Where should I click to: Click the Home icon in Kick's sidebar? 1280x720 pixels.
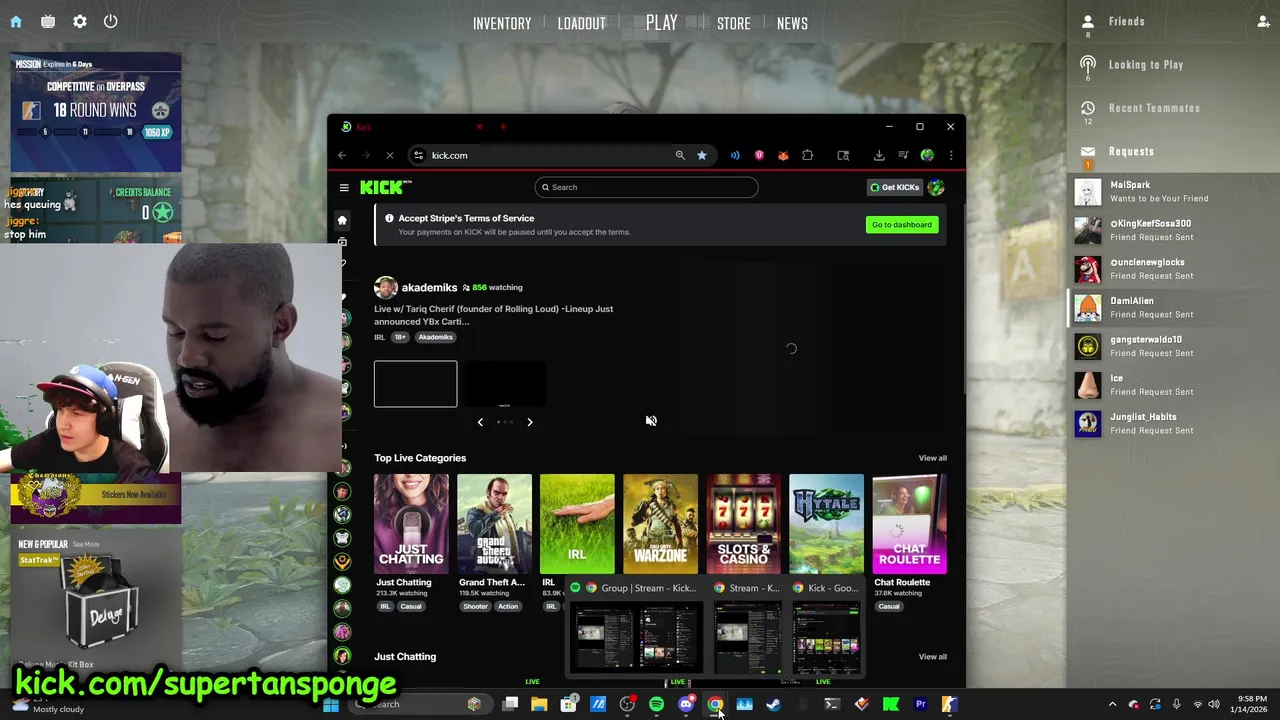pyautogui.click(x=342, y=220)
